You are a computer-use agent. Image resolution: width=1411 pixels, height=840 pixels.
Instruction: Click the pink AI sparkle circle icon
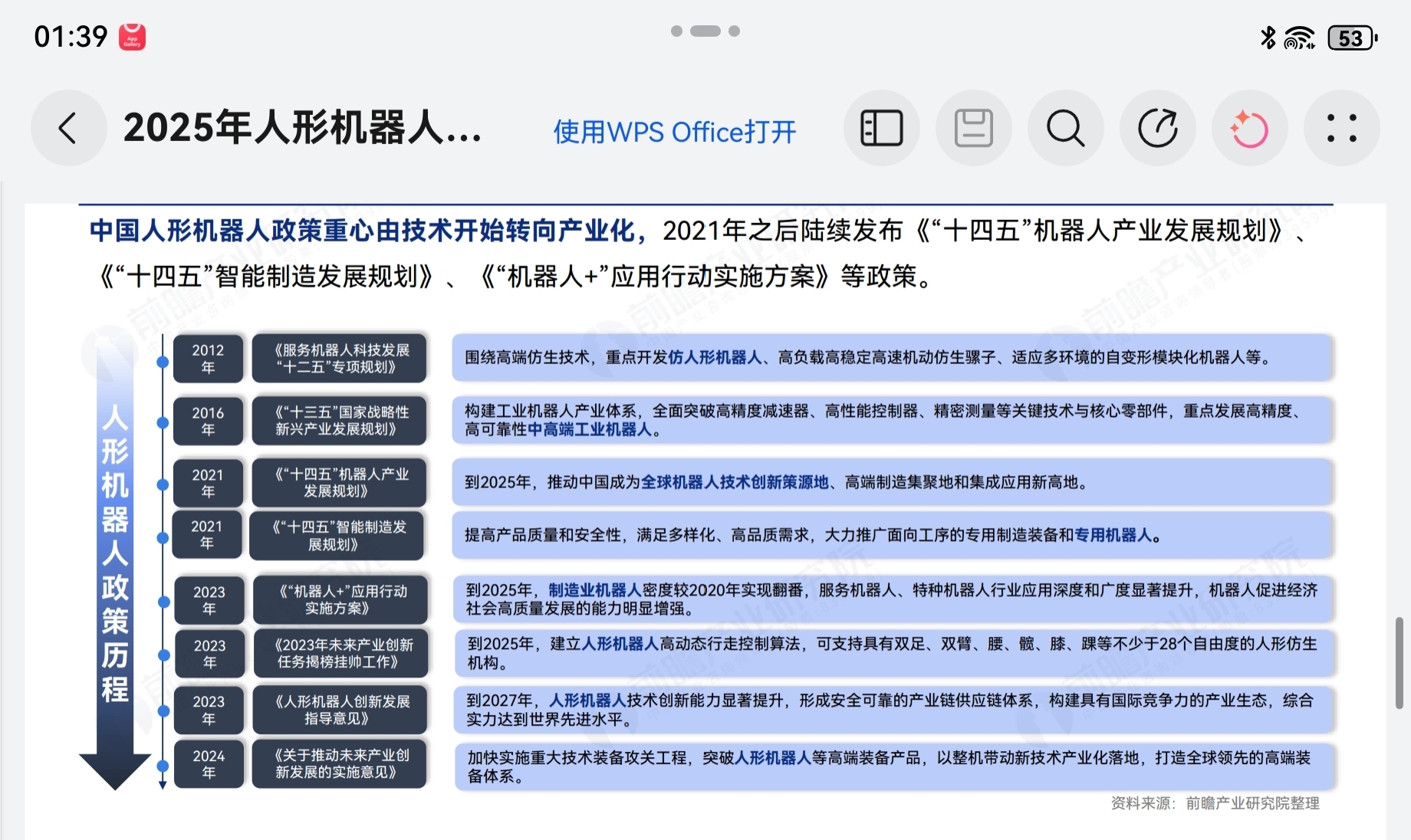click(1250, 128)
